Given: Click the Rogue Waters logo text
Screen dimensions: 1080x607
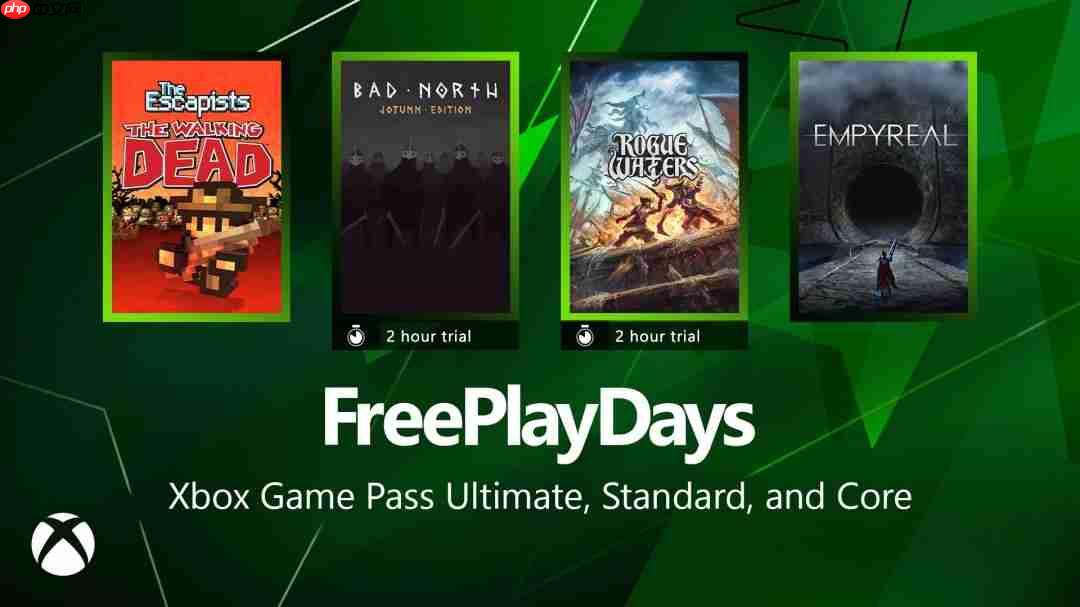Looking at the screenshot, I should (x=654, y=158).
